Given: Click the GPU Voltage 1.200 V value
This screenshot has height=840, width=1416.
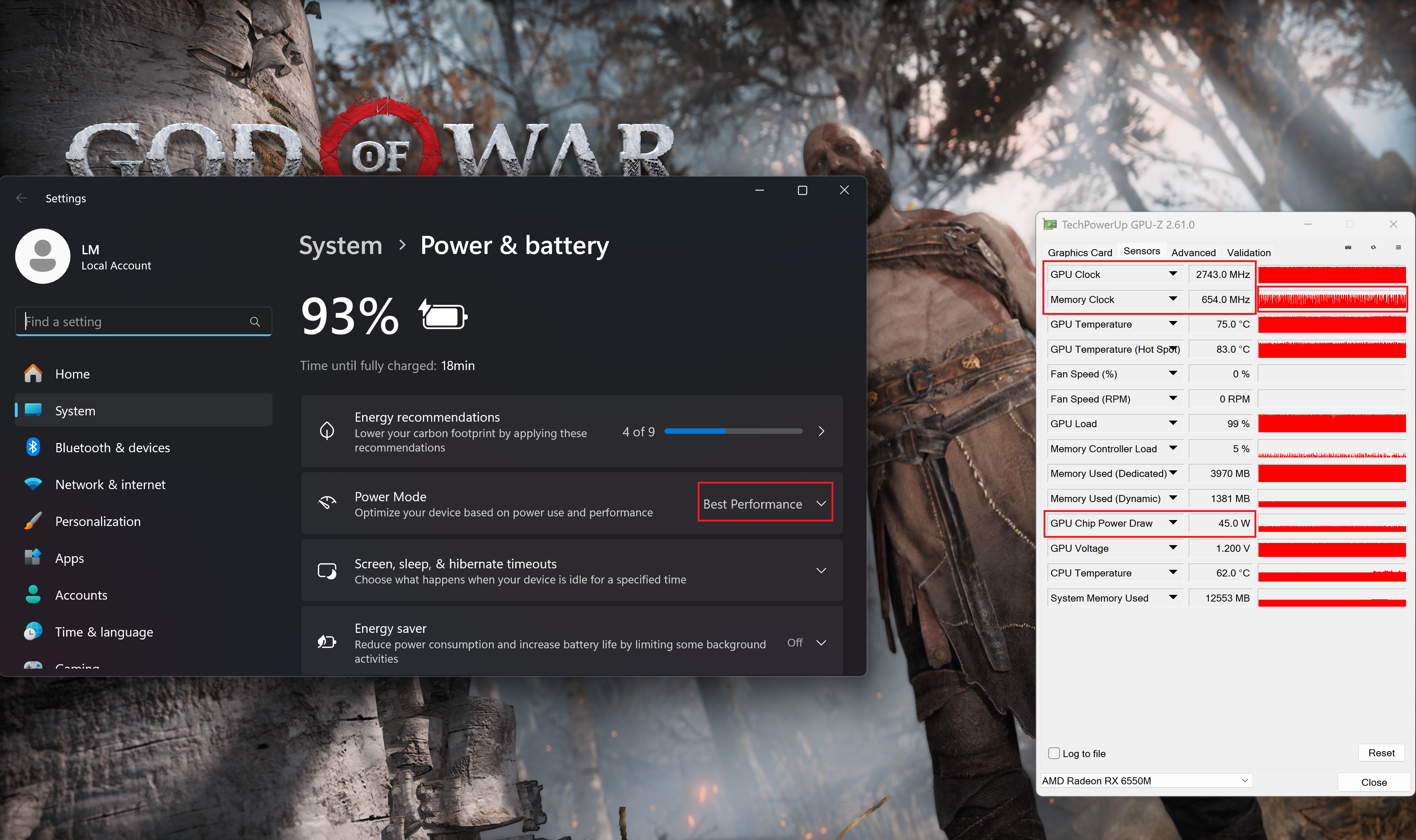Looking at the screenshot, I should [1220, 548].
